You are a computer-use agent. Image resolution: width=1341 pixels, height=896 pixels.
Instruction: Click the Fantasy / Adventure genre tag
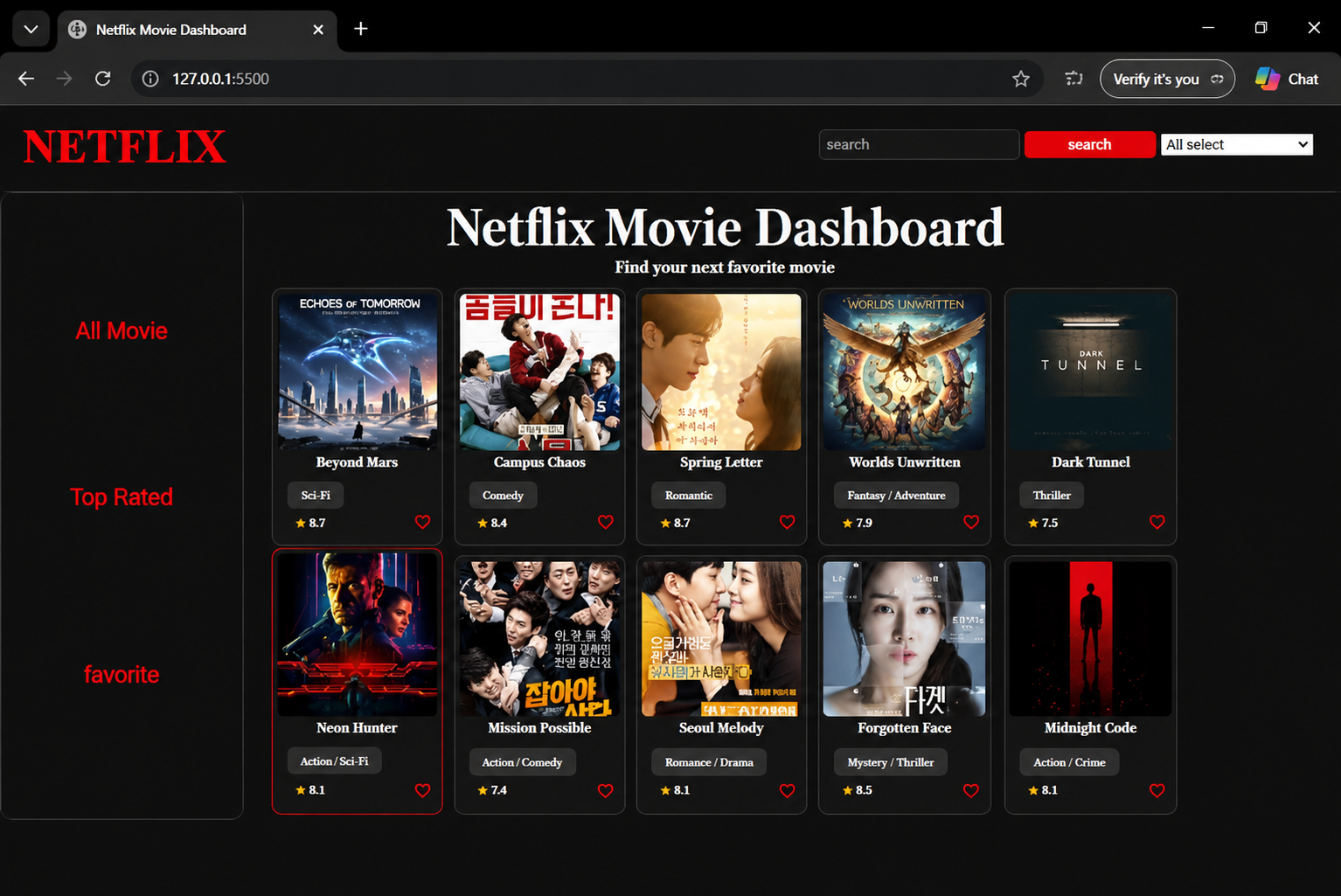(x=896, y=495)
